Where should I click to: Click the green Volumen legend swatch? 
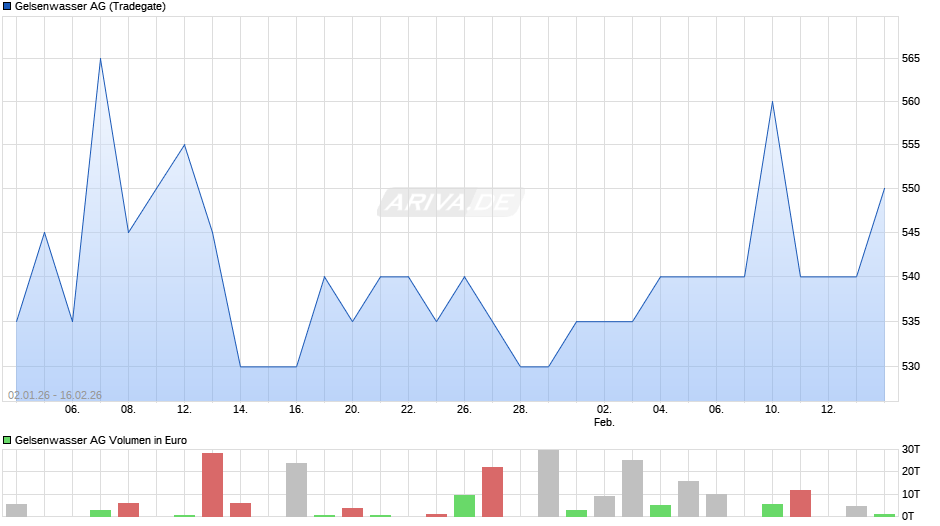pyautogui.click(x=7, y=440)
